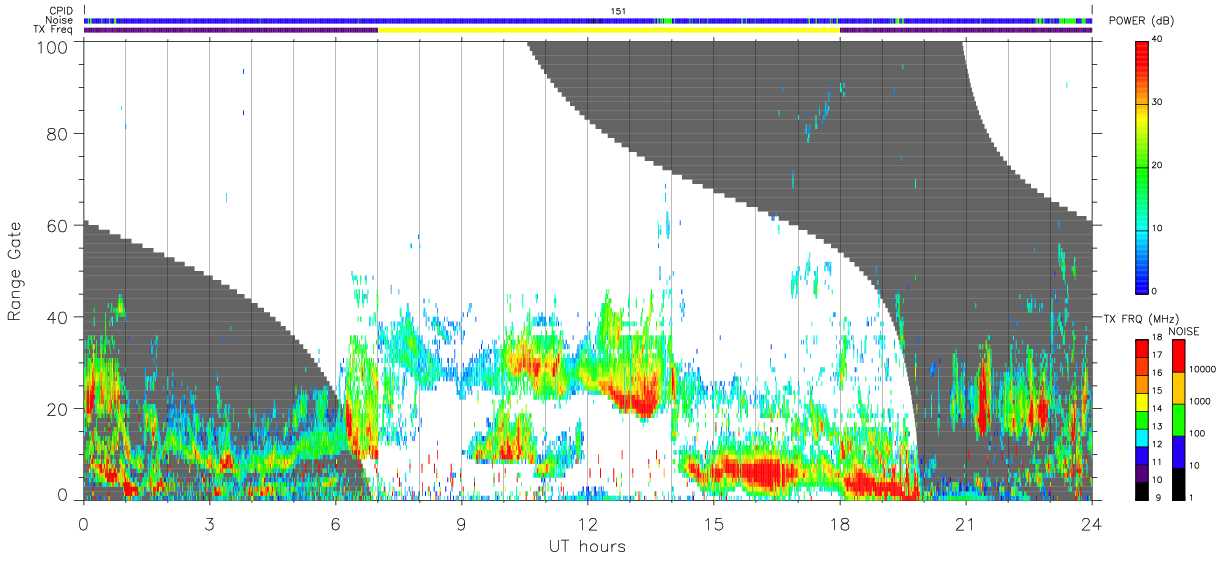Click the Range Gate axis title
Viewport: 1228px width, 567px height.
tap(15, 272)
